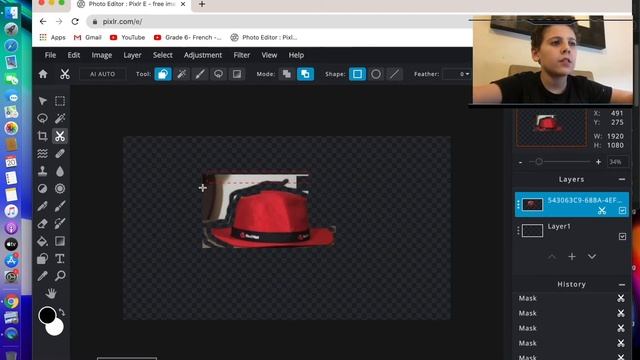Select the Sponge/Focus circle tool
The image size is (640, 360).
pyautogui.click(x=60, y=189)
